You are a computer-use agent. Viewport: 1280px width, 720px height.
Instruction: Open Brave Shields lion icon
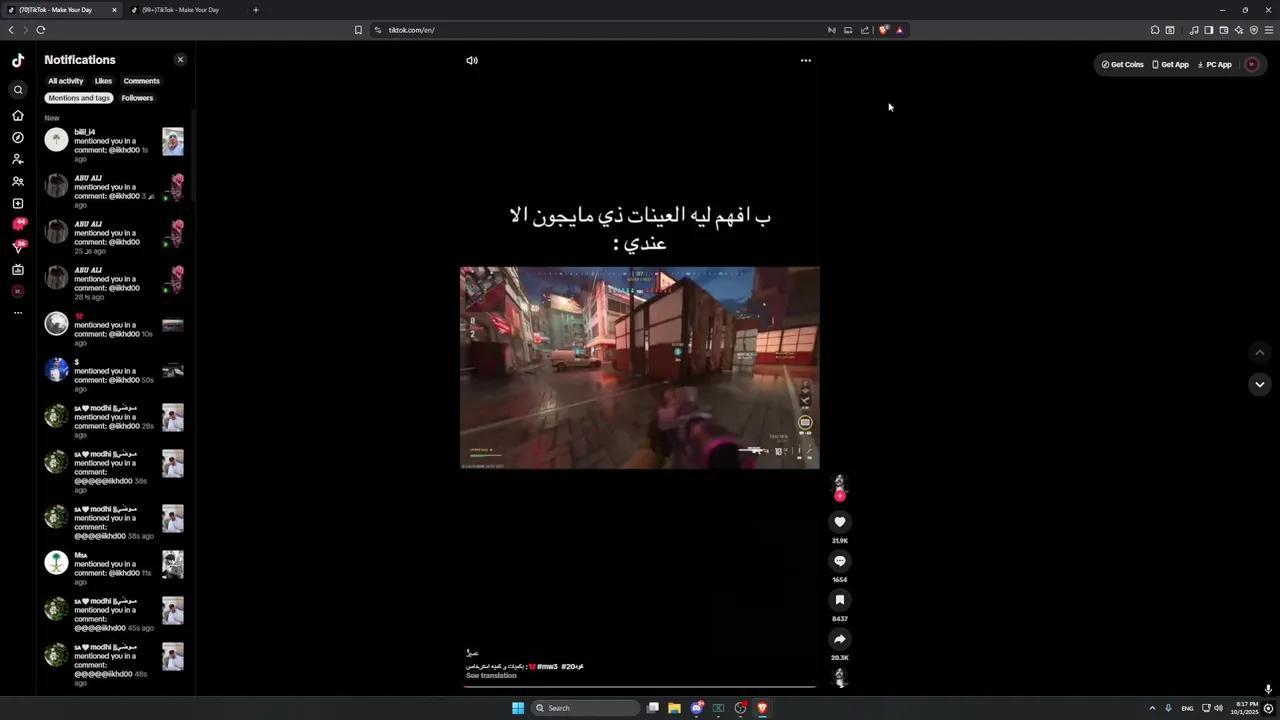(883, 30)
